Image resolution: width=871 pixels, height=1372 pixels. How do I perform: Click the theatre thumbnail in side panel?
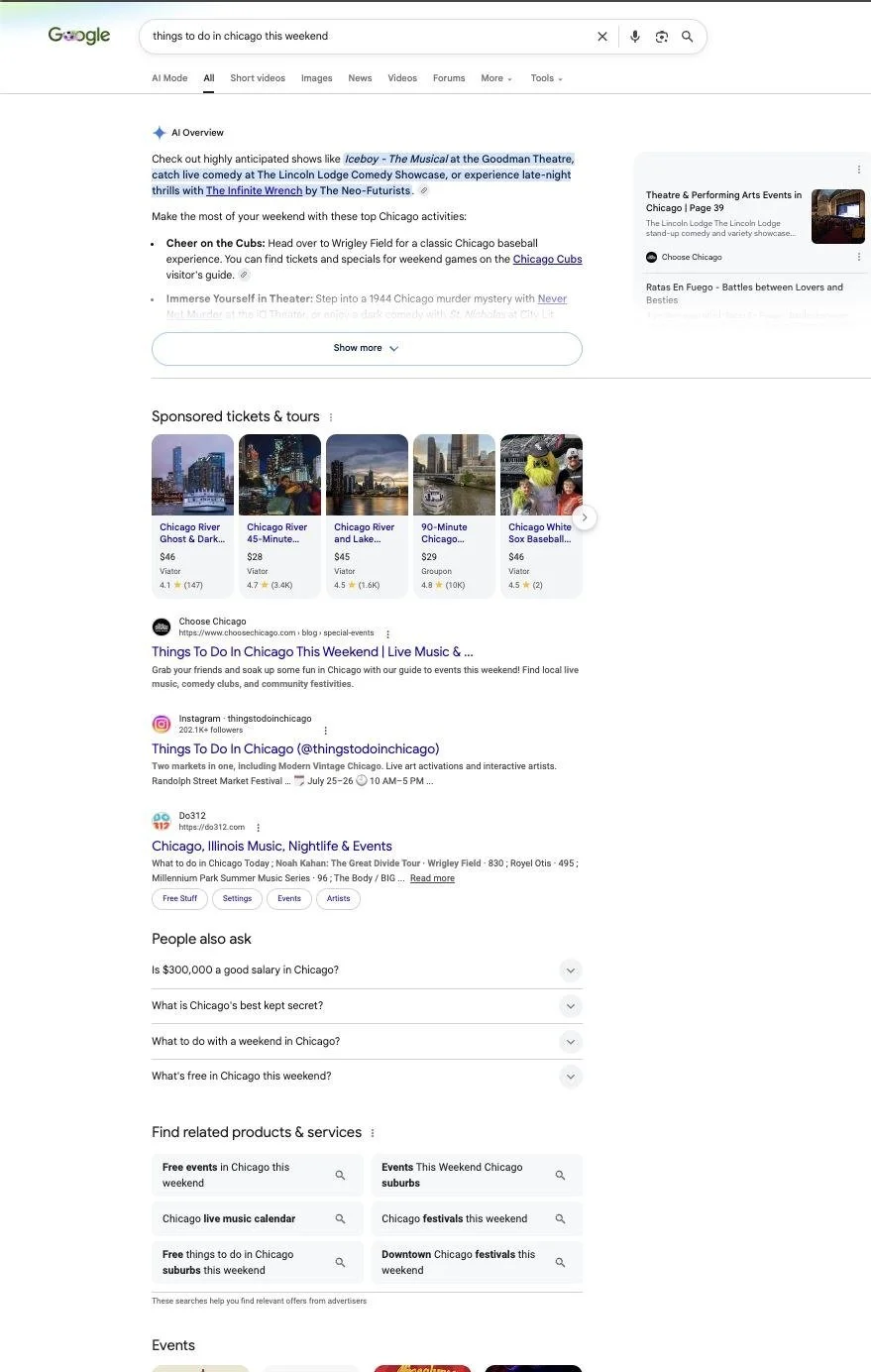[837, 216]
